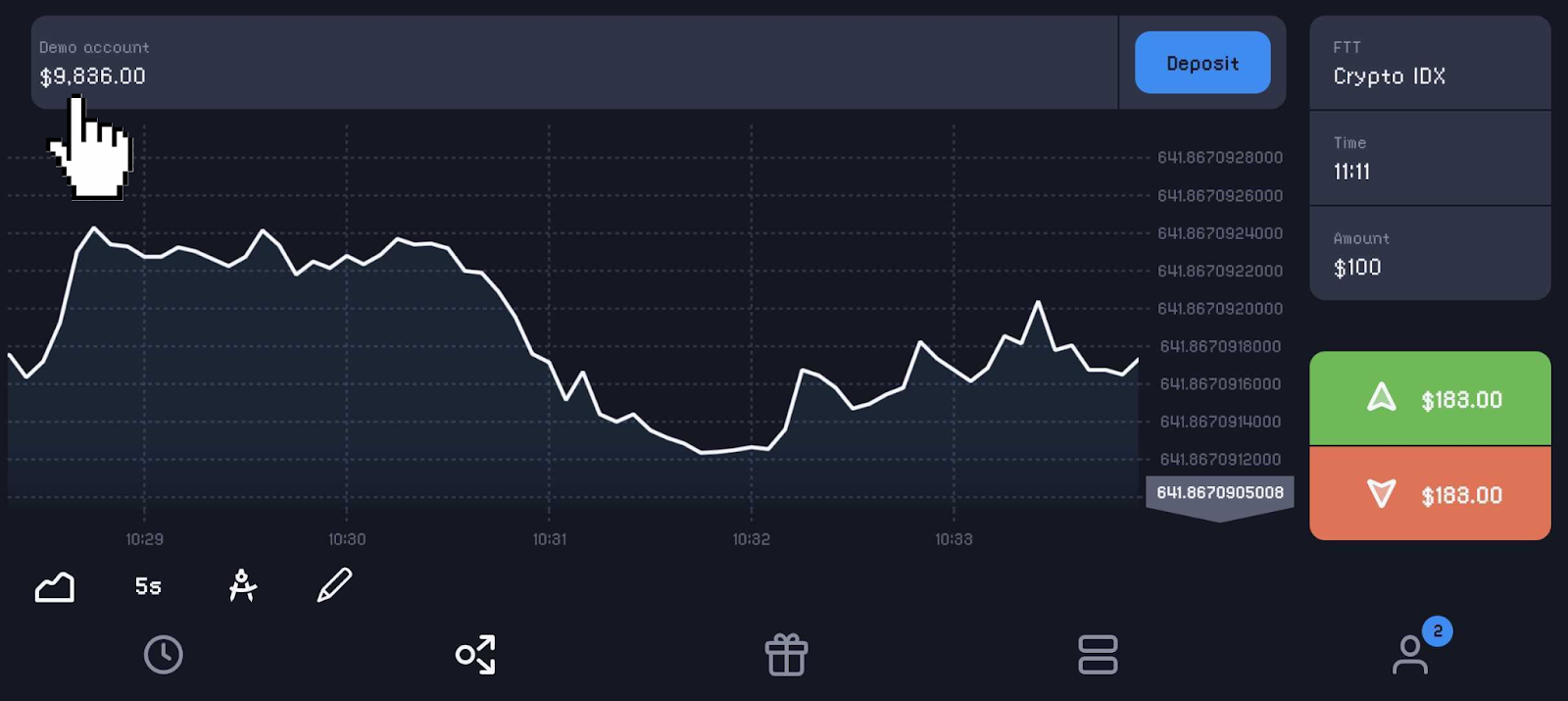Change the 5s chart timeframe

[x=148, y=586]
